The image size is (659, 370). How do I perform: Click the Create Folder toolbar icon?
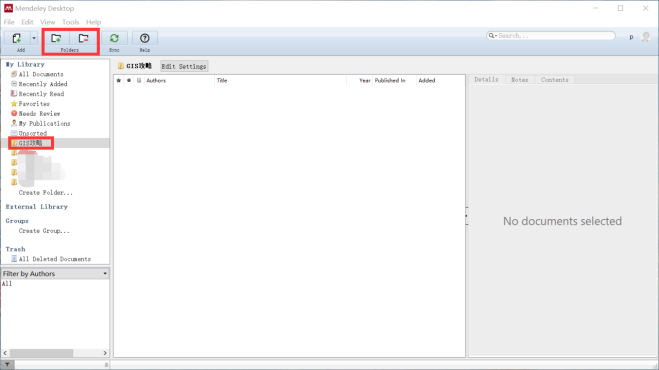(x=56, y=38)
